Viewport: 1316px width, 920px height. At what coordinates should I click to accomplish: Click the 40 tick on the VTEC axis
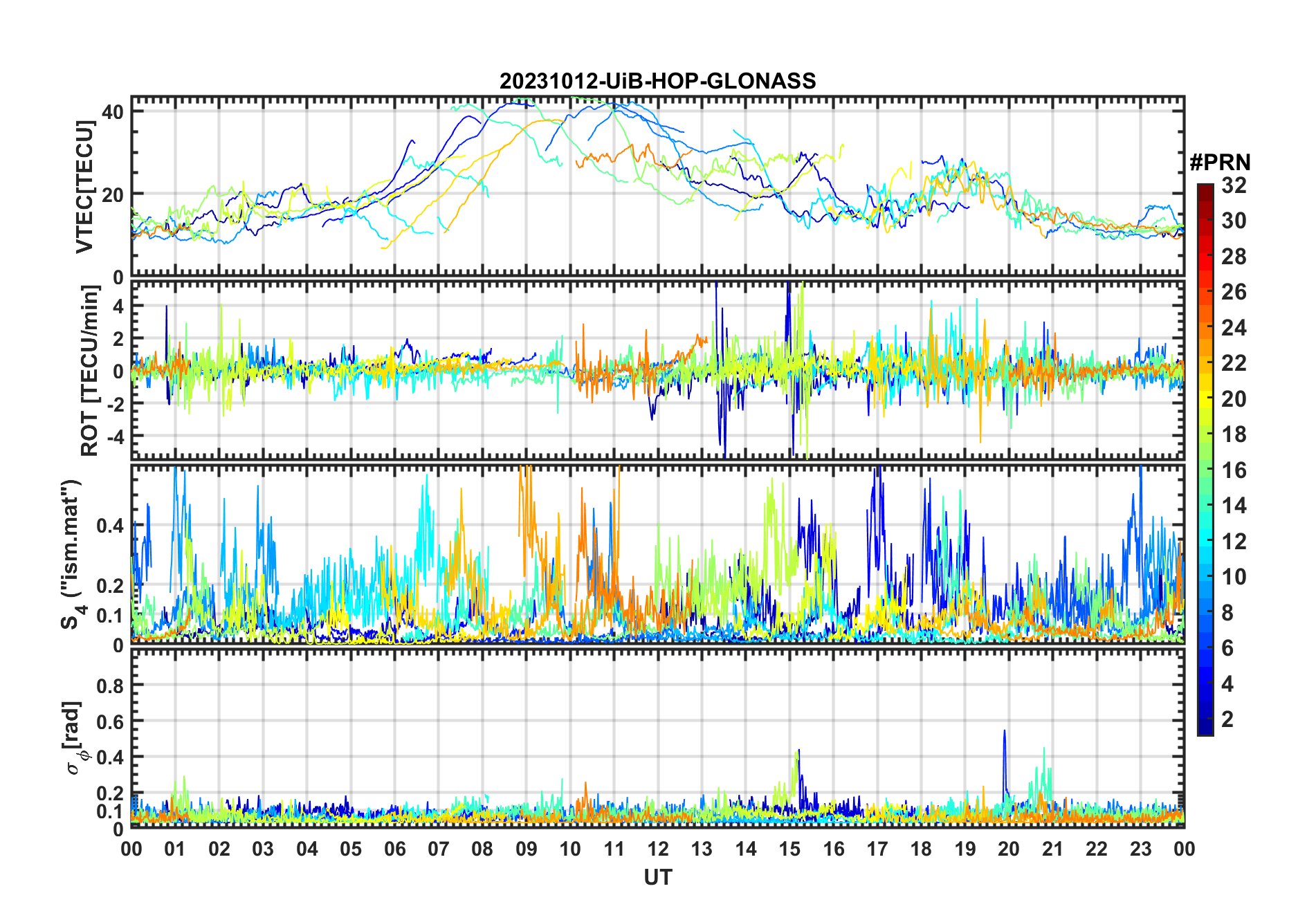(113, 111)
